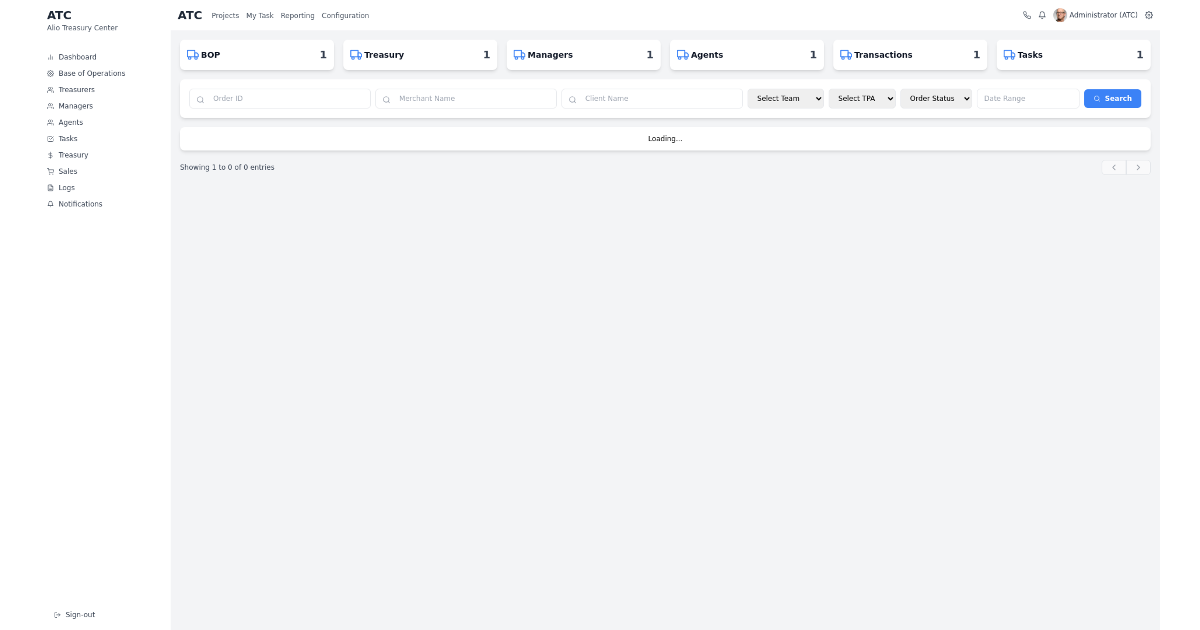Image resolution: width=1200 pixels, height=630 pixels.
Task: Open the Sales cart icon
Action: (x=51, y=171)
